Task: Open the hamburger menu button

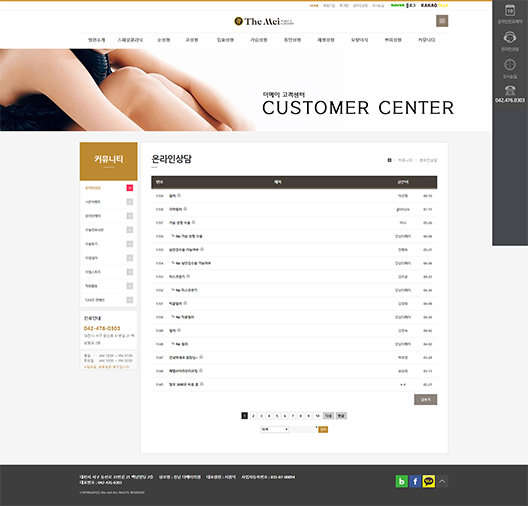Action: (442, 21)
